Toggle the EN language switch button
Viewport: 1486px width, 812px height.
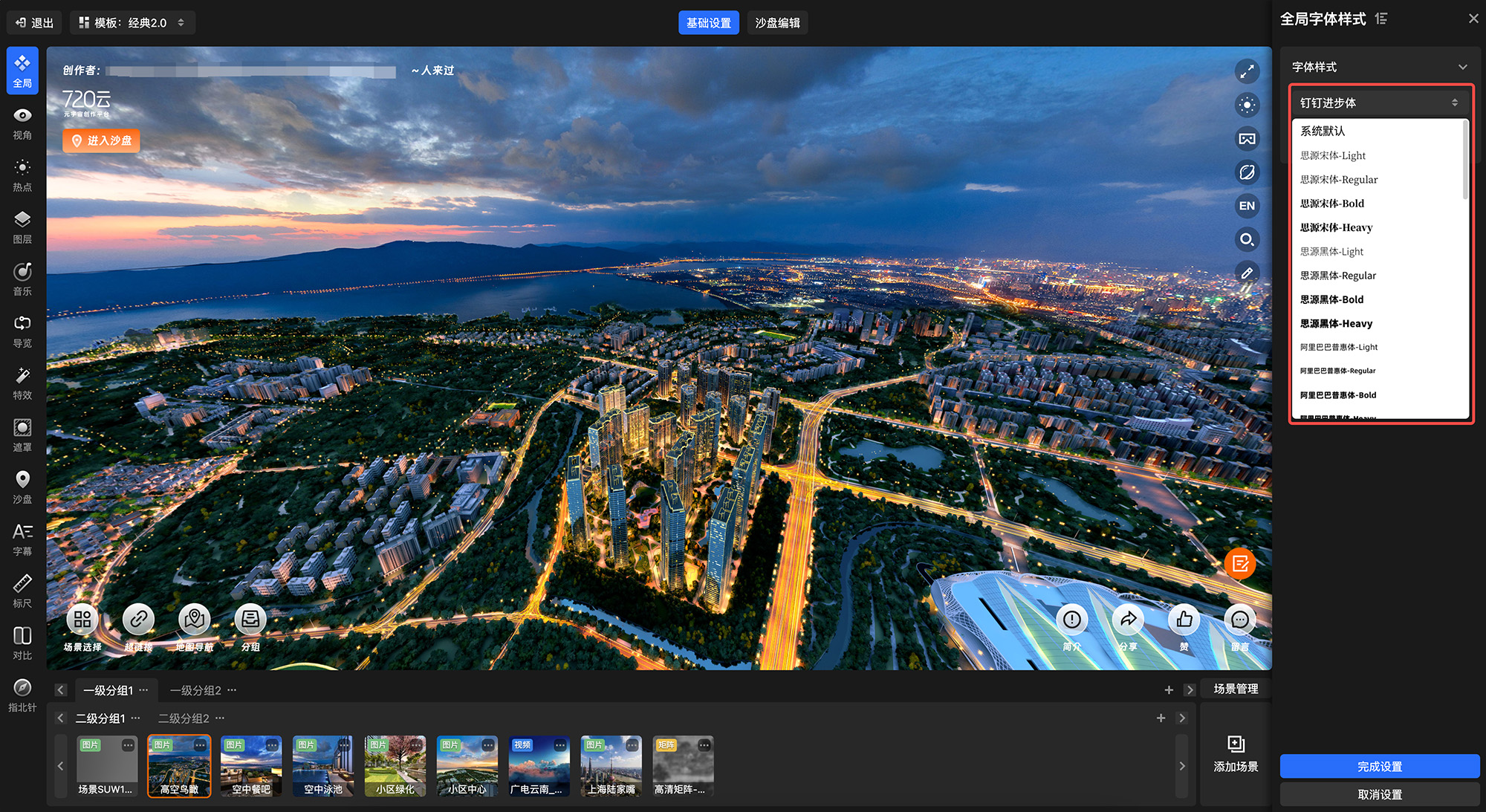click(1247, 206)
